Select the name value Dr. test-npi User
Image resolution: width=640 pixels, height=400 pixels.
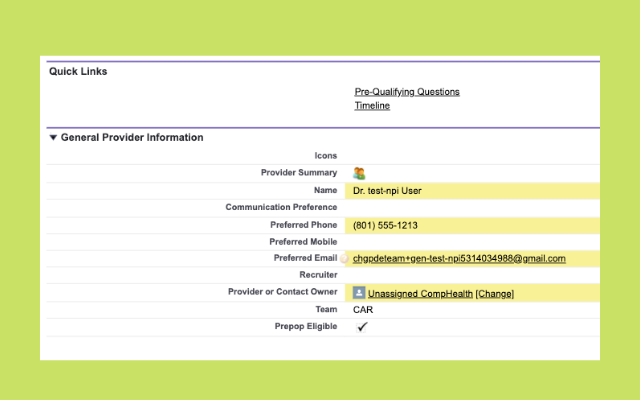(x=387, y=191)
